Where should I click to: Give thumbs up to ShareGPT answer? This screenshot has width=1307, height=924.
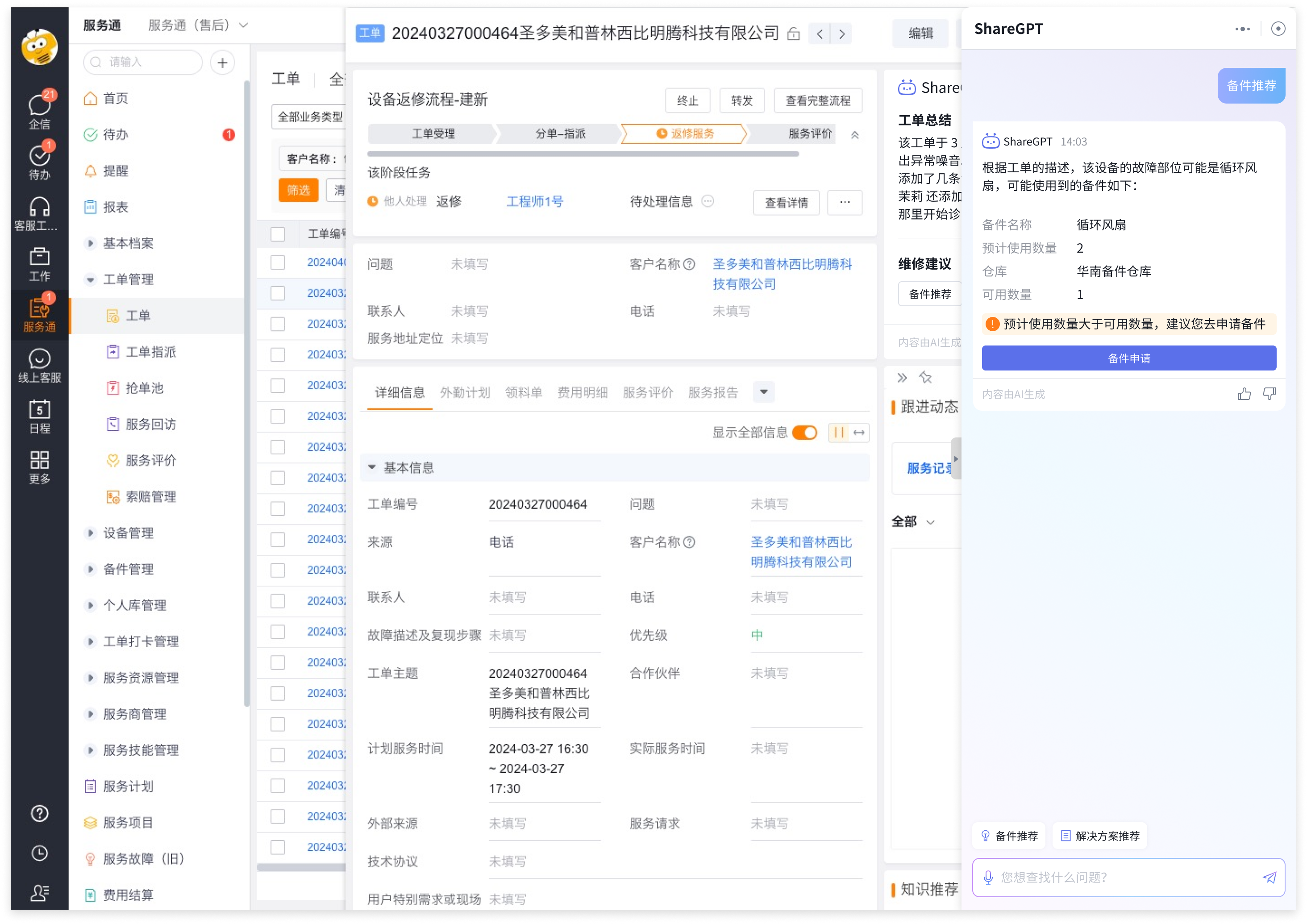(x=1245, y=394)
